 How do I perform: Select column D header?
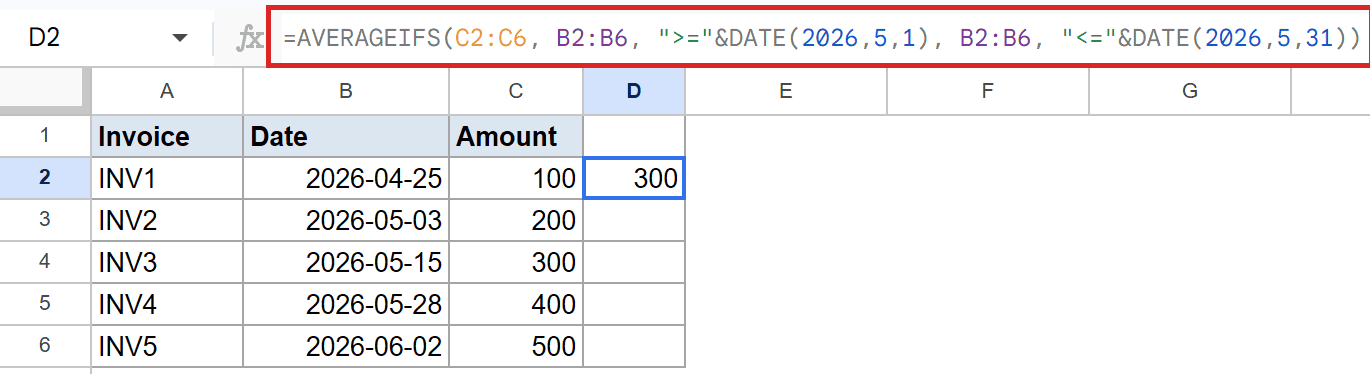pyautogui.click(x=634, y=92)
